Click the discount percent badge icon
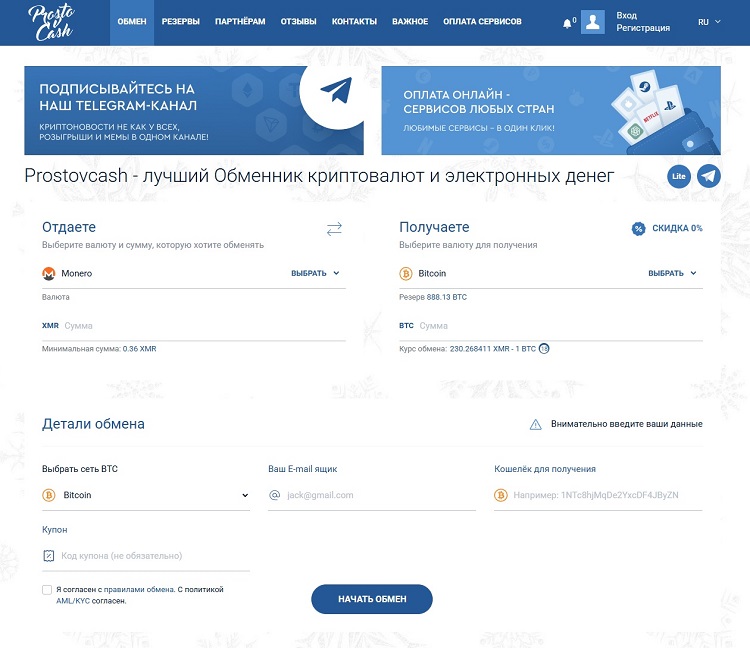The height and width of the screenshot is (648, 750). point(639,229)
